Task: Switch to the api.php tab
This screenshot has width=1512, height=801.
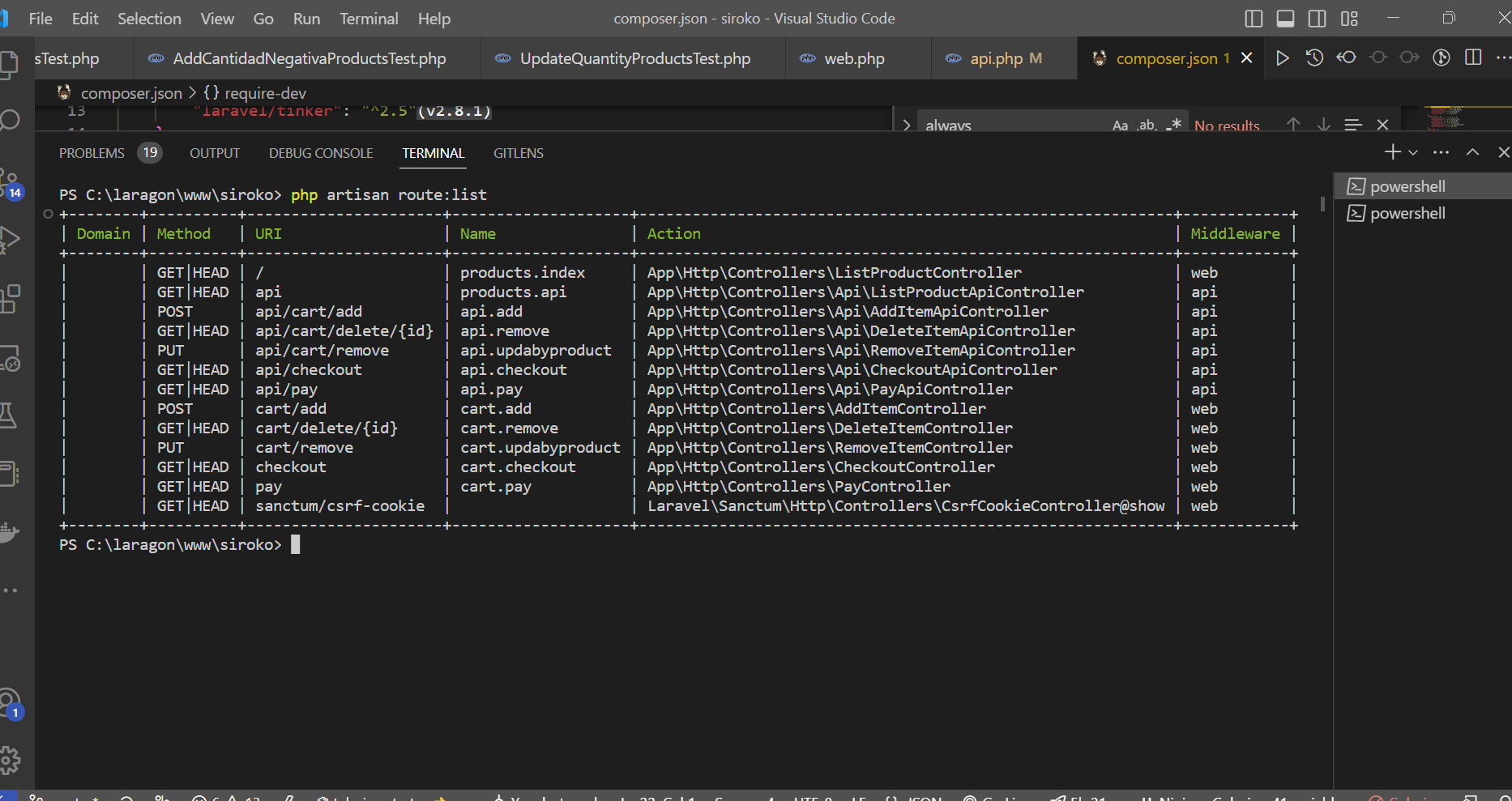Action: coord(996,58)
